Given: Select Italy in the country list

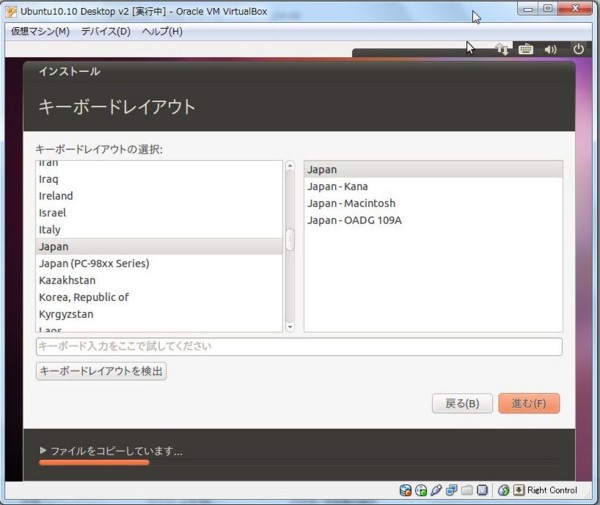Looking at the screenshot, I should click(159, 230).
